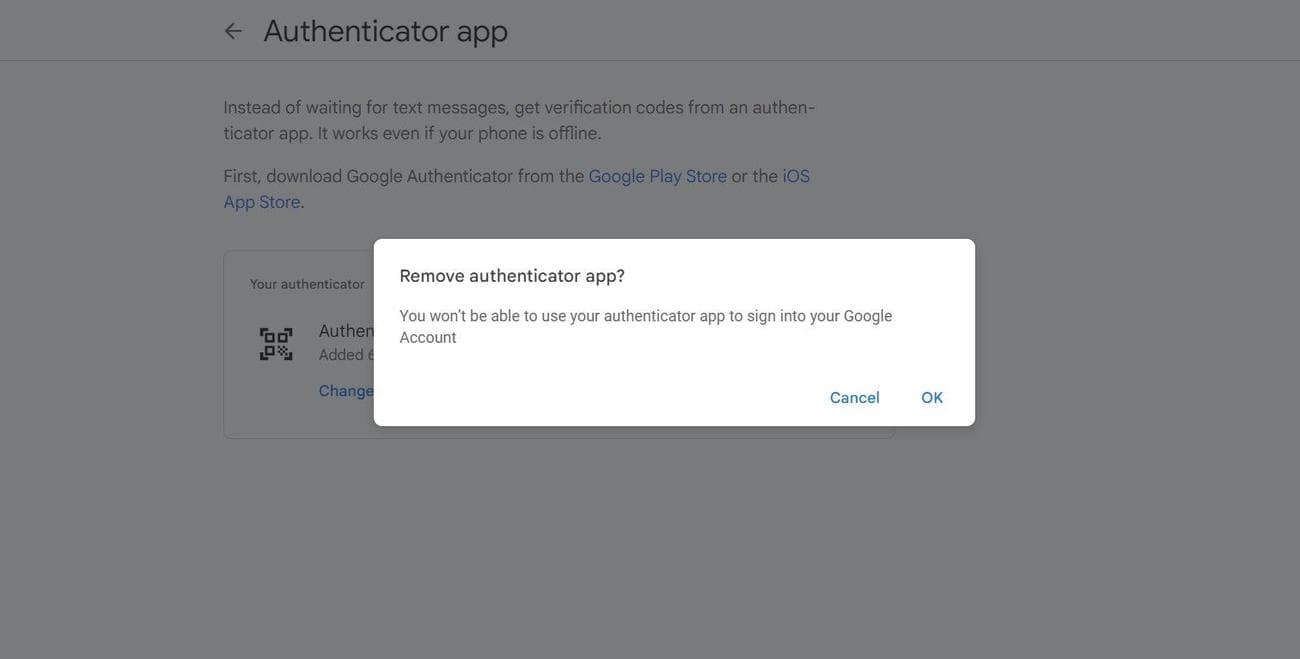1300x659 pixels.
Task: Click the dialog warning text about sign-in
Action: 645,316
